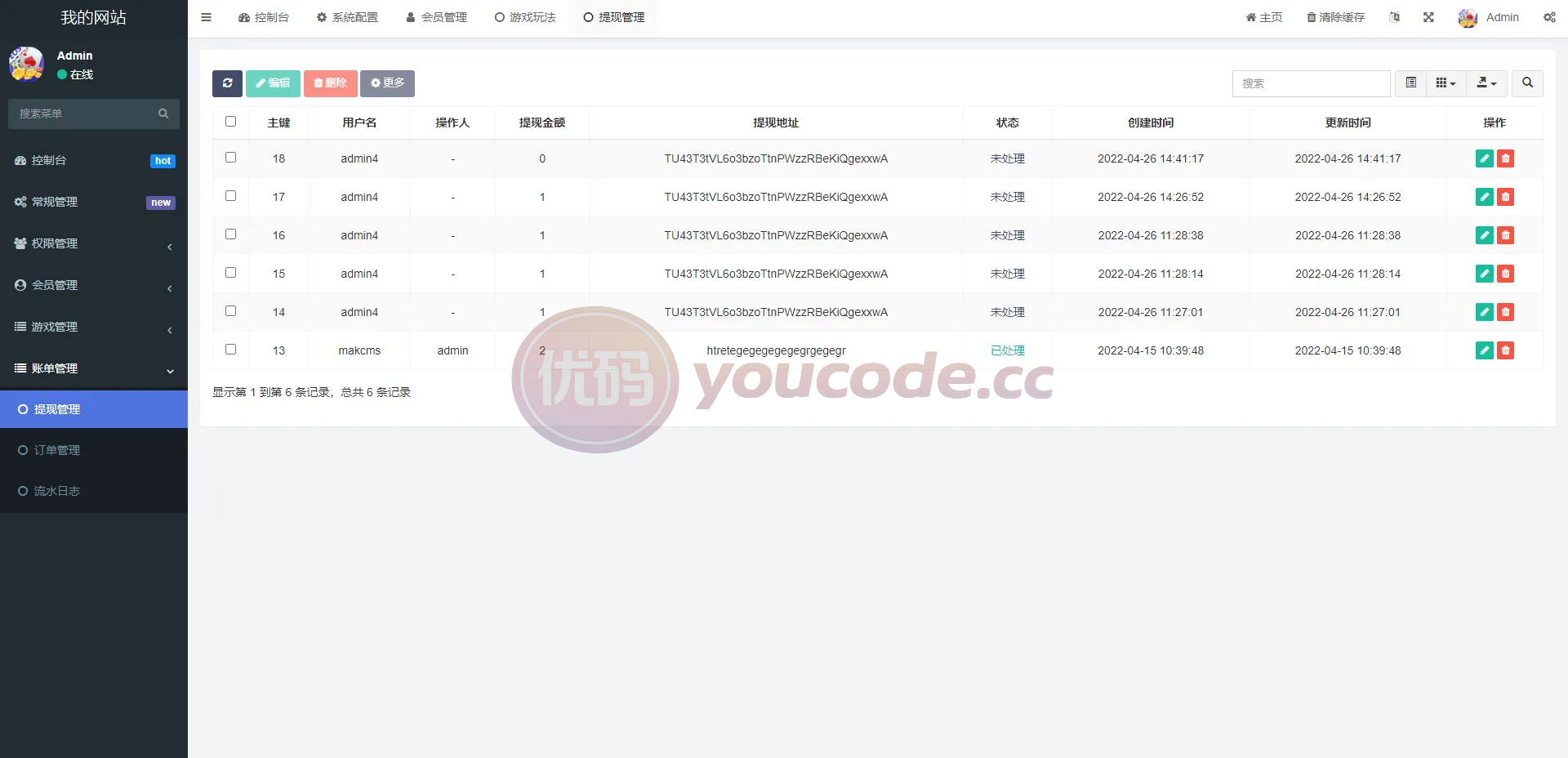1568x758 pixels.
Task: Click the sidebar menu search magnifier icon
Action: (163, 114)
